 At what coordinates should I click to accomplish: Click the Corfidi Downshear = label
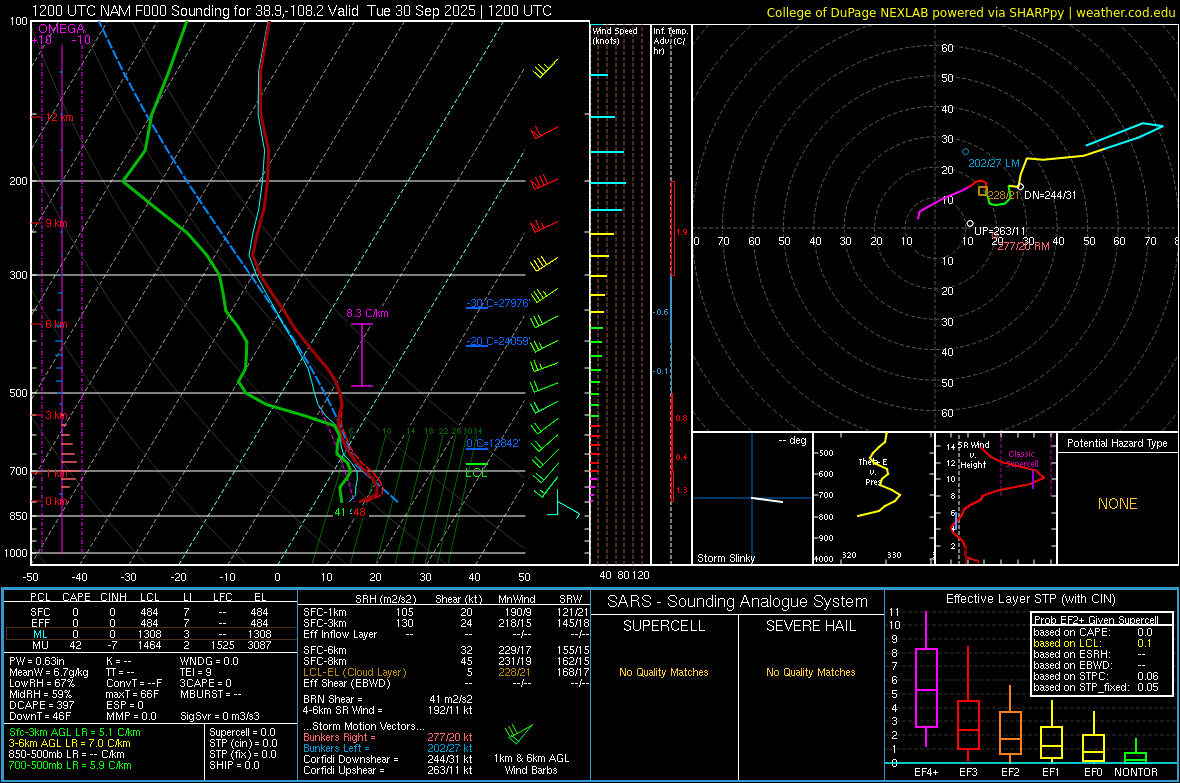pyautogui.click(x=351, y=760)
